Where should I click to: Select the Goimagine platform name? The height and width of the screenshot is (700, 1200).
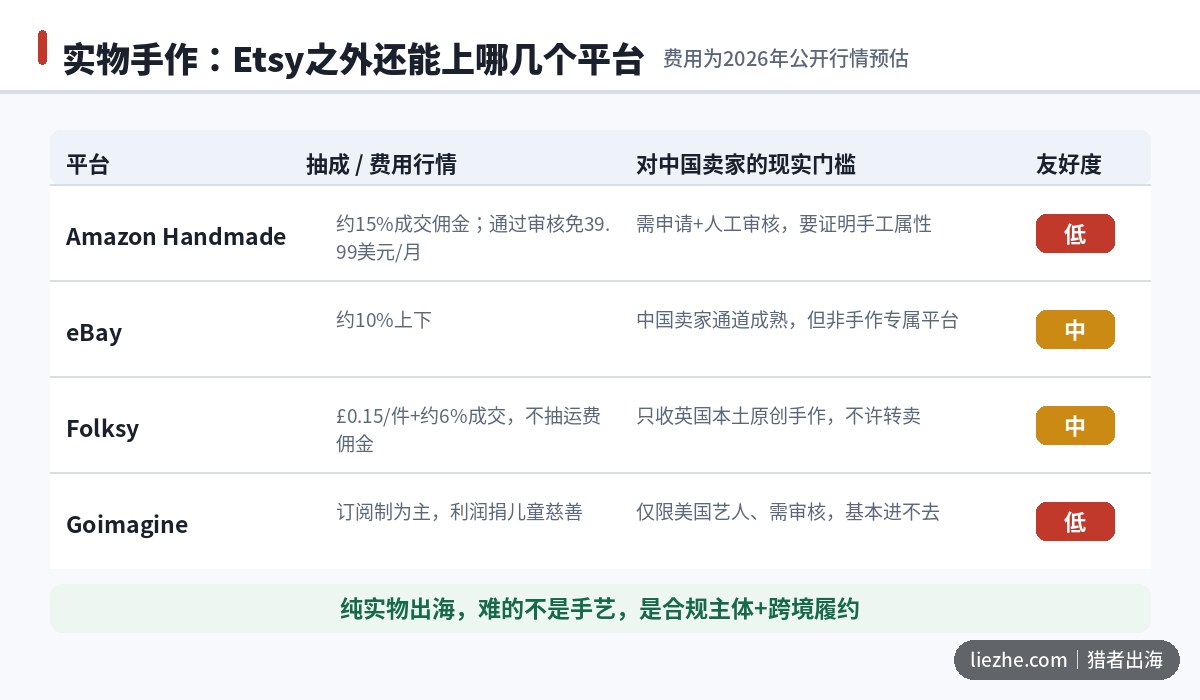tap(127, 525)
